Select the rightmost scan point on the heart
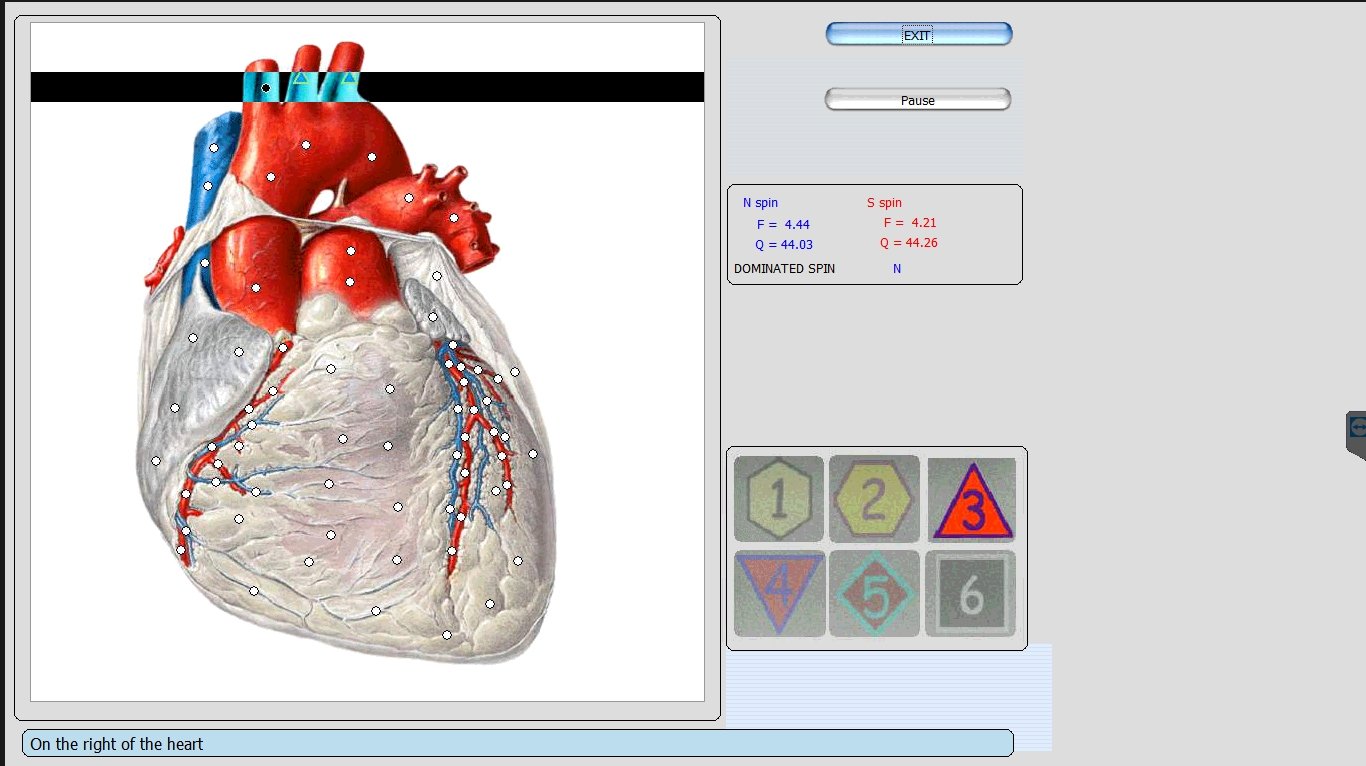The image size is (1366, 766). [x=533, y=454]
